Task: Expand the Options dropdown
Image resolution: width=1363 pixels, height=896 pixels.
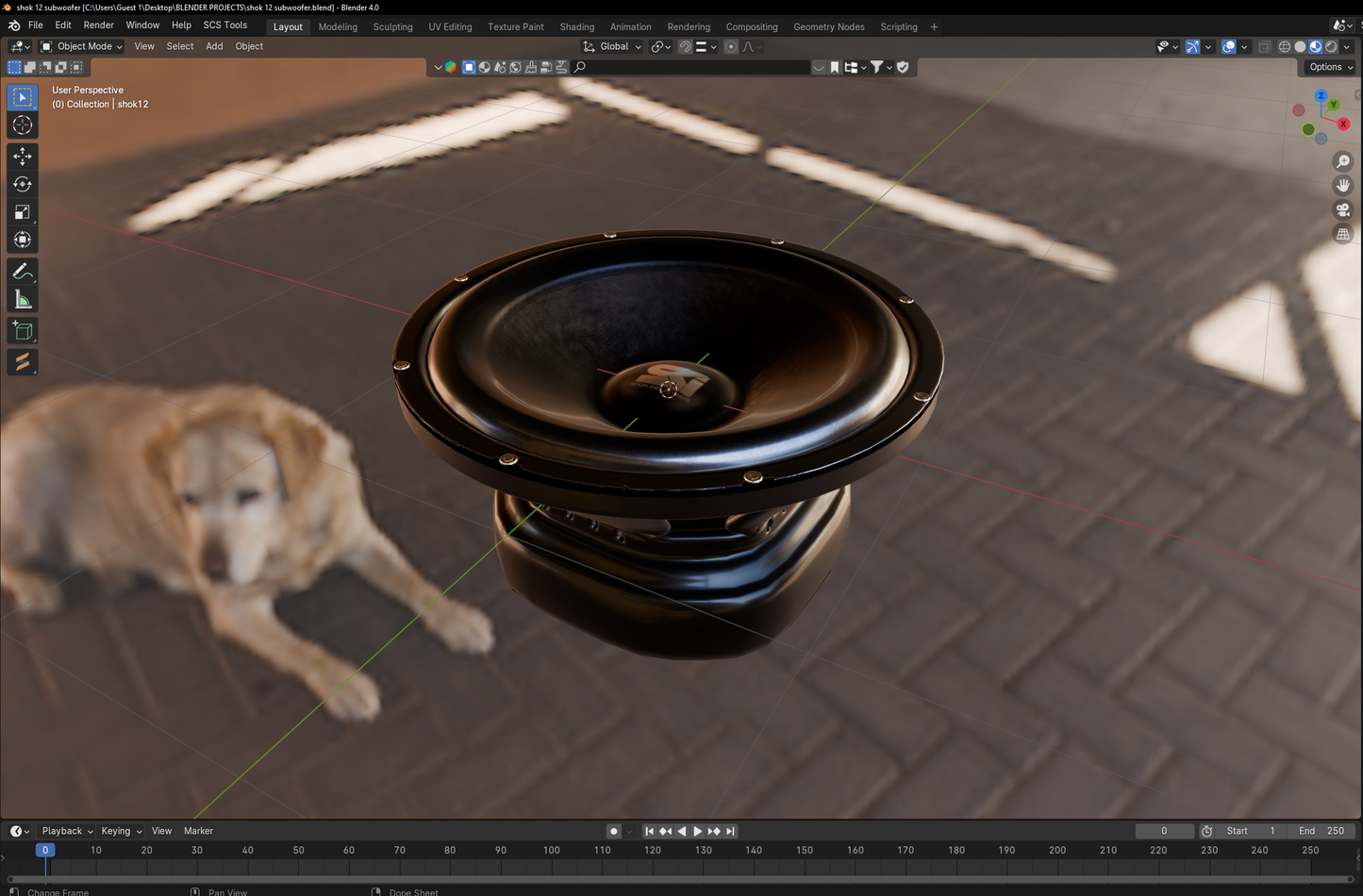Action: [1330, 67]
